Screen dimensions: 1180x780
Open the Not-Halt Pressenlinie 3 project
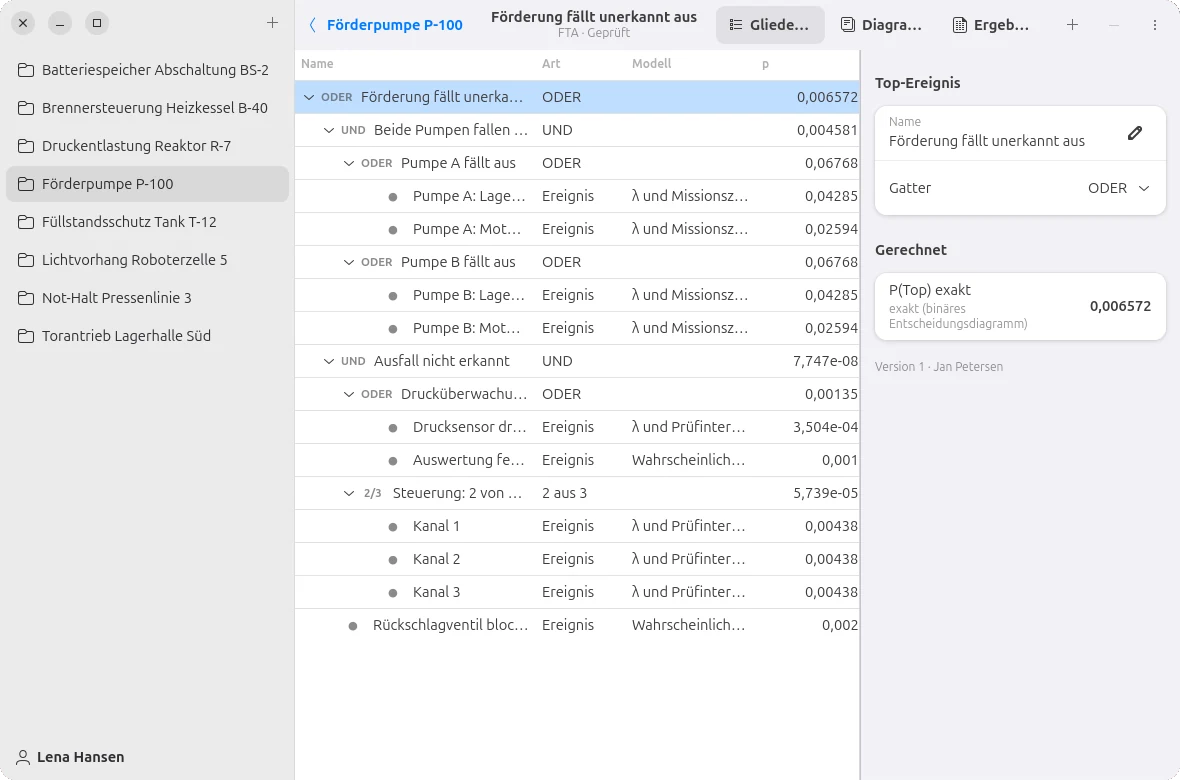pos(148,298)
